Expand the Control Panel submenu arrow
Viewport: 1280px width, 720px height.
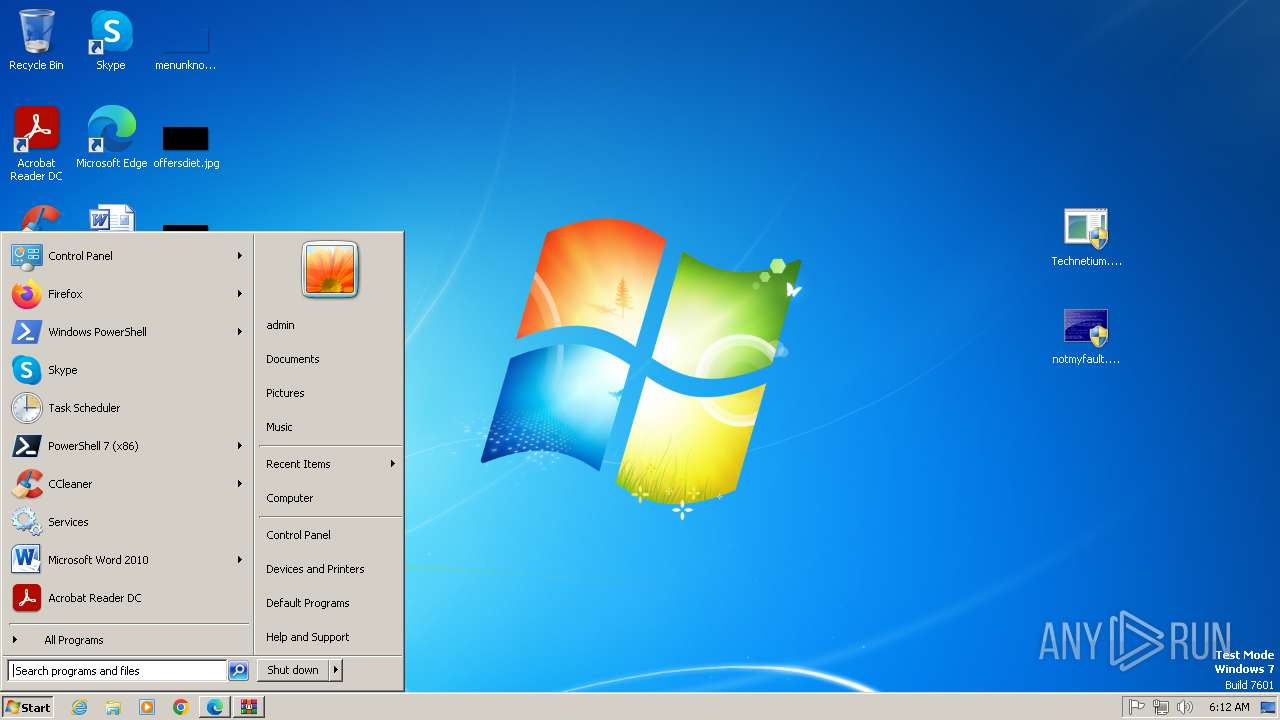click(240, 256)
